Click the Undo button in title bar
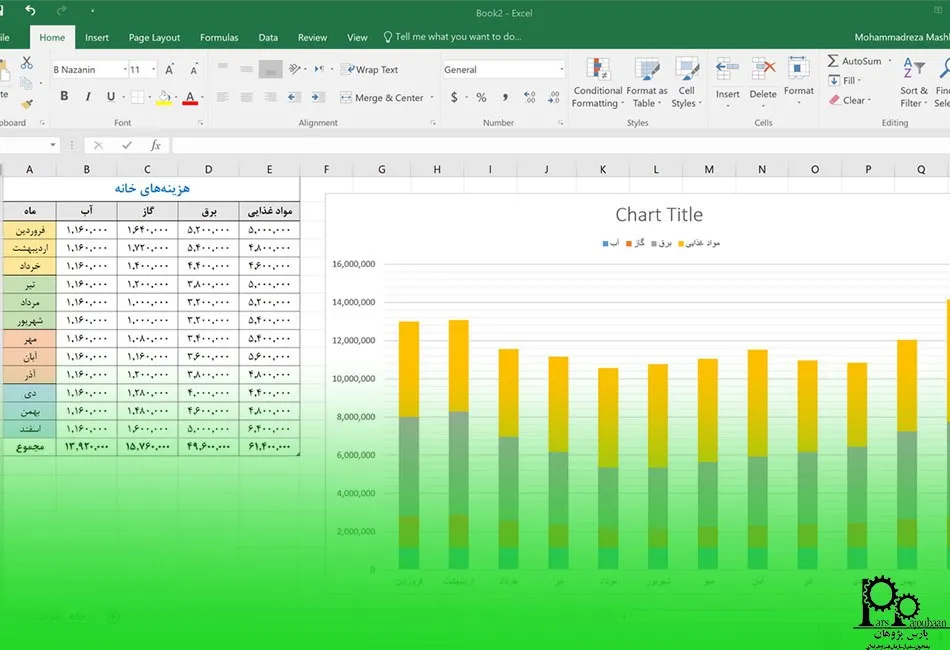This screenshot has width=950, height=650. click(x=30, y=11)
